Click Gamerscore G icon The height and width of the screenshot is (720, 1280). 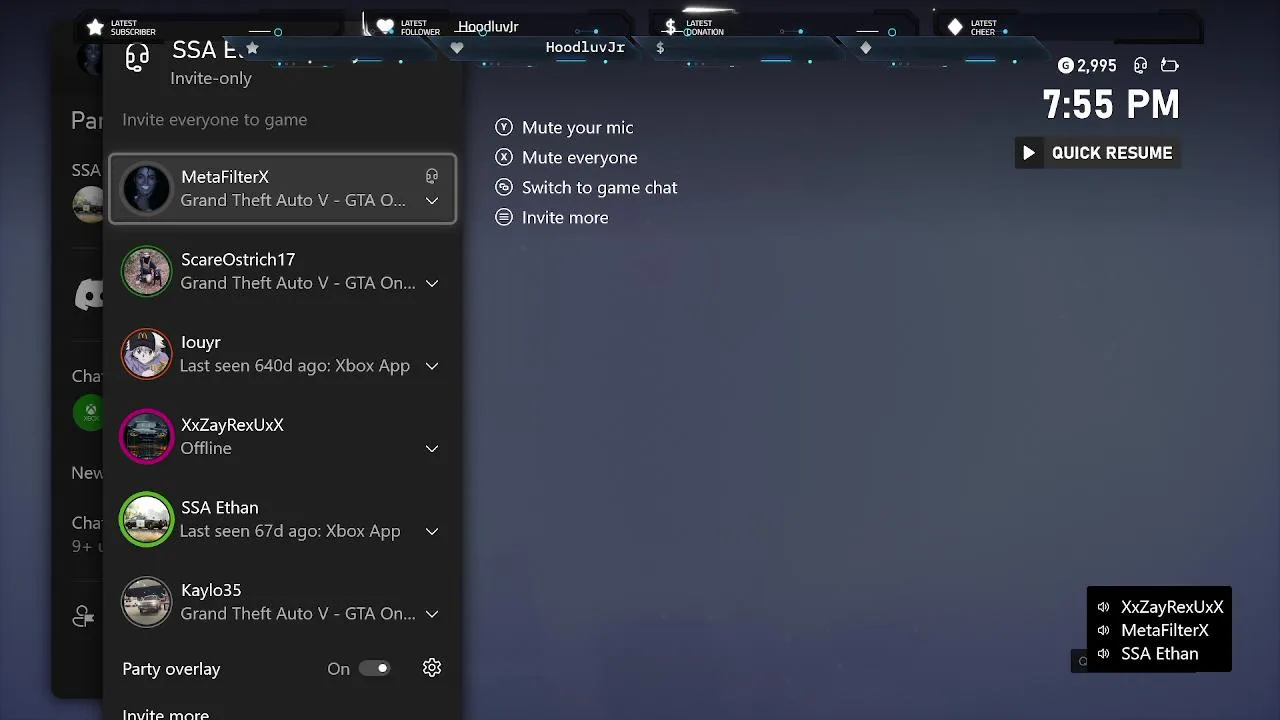1066,66
